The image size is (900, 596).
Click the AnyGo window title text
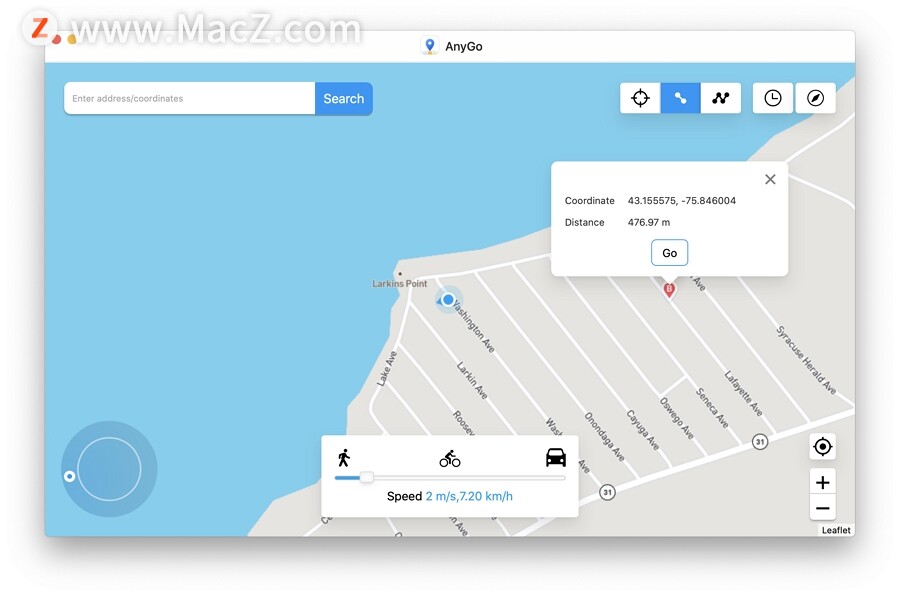pos(464,47)
